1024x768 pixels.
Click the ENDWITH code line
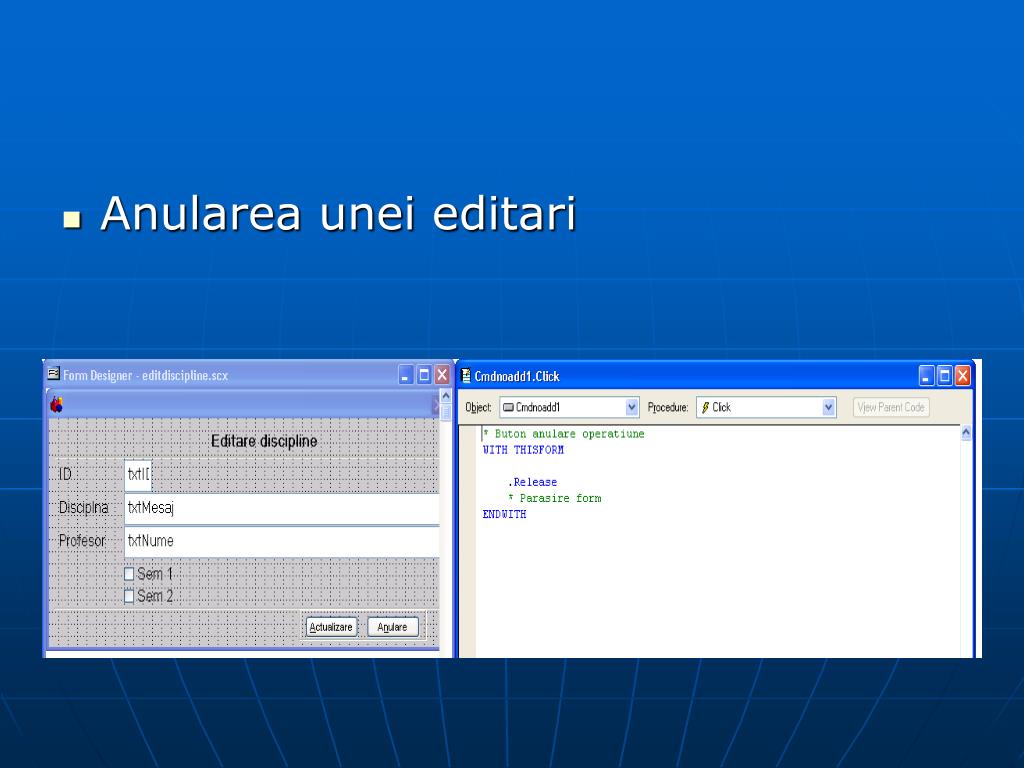click(504, 515)
